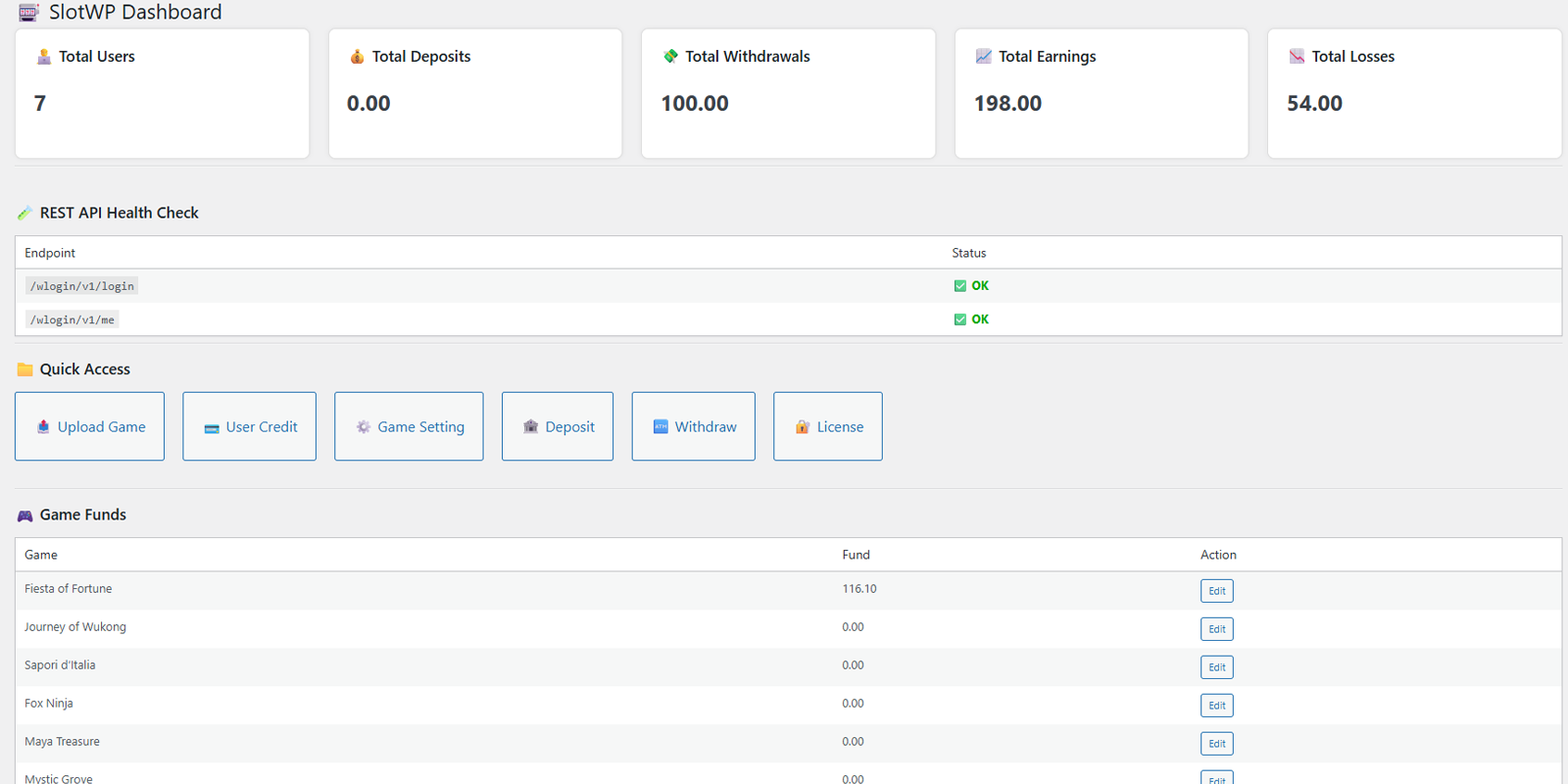Viewport: 1568px width, 784px height.
Task: Edit the Sapori d'Italia fund
Action: coord(1217,667)
